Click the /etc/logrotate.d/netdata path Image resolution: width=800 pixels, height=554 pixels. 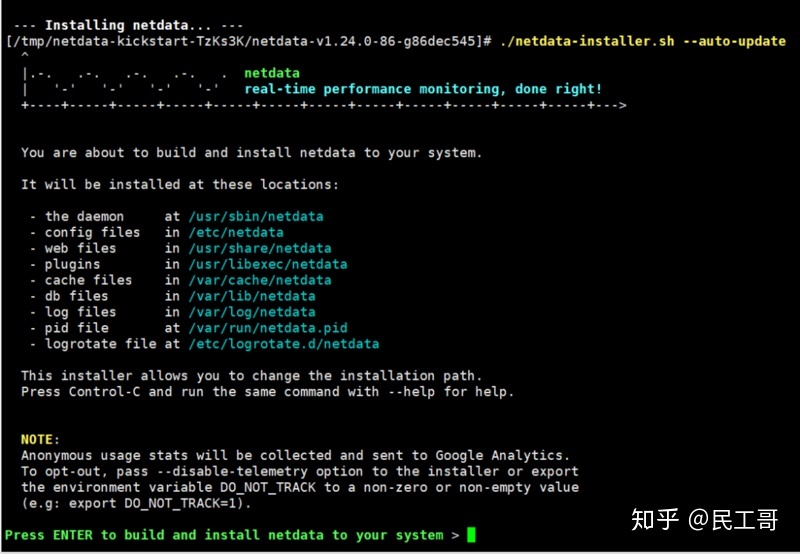284,344
